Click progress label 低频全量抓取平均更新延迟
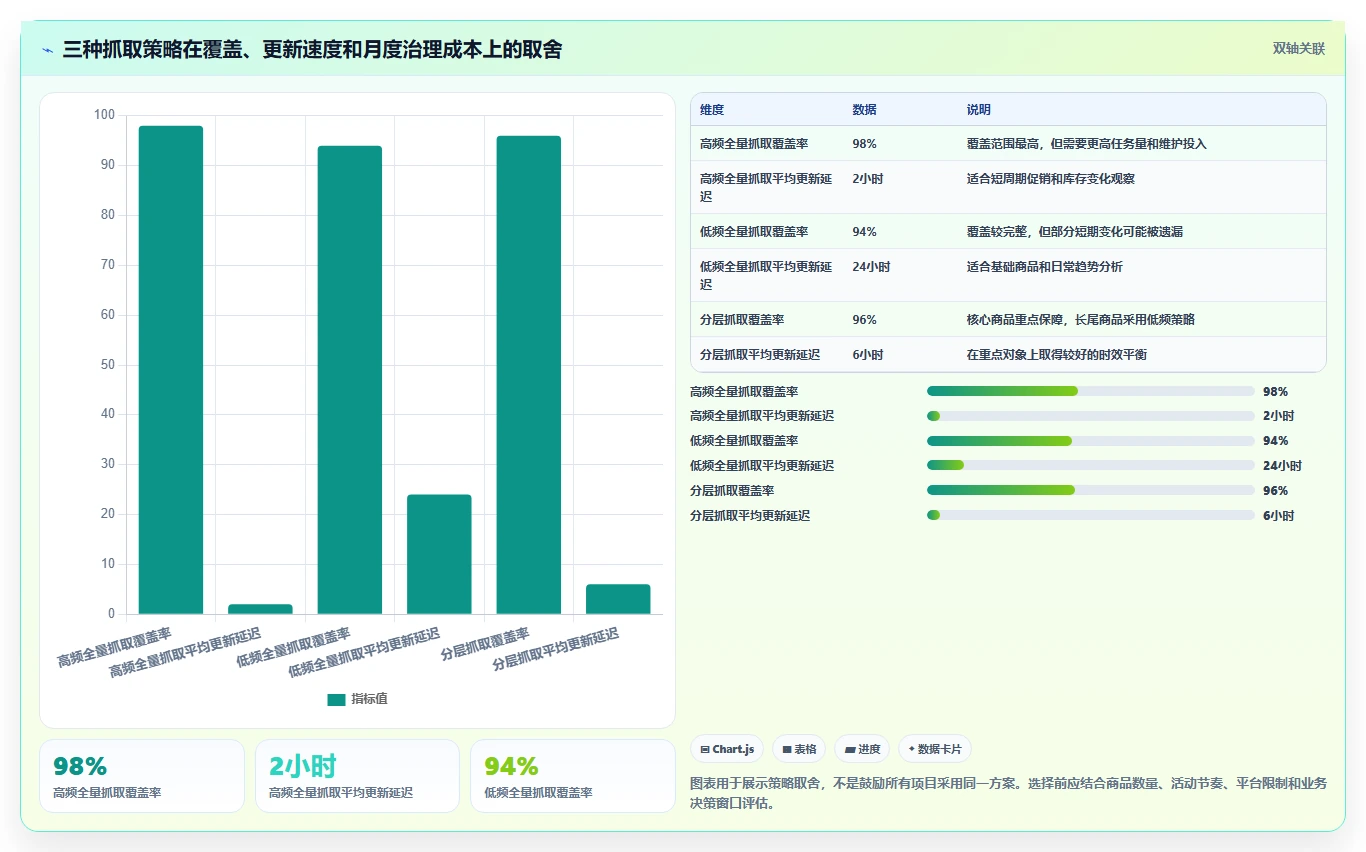This screenshot has height=852, width=1366. (762, 465)
